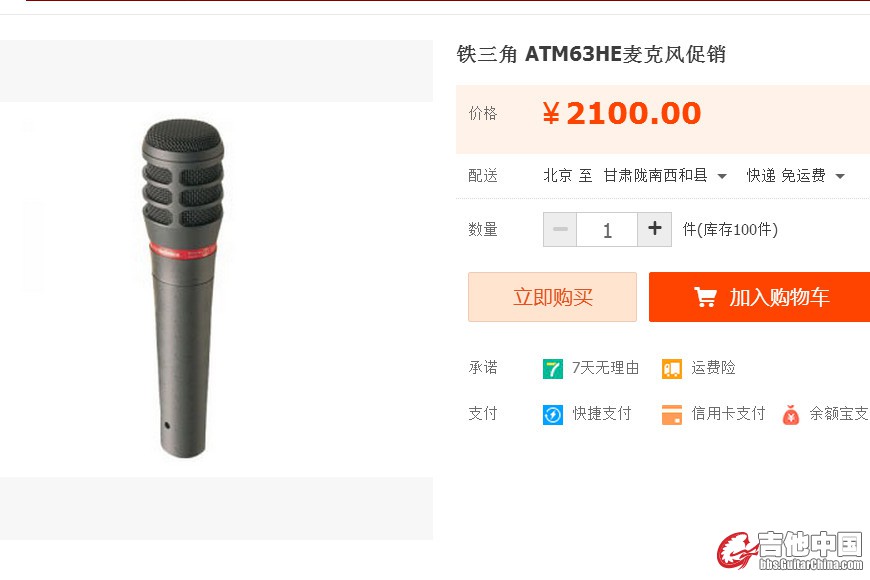This screenshot has width=870, height=580.
Task: Click the 7天无理由 return policy text
Action: (605, 368)
